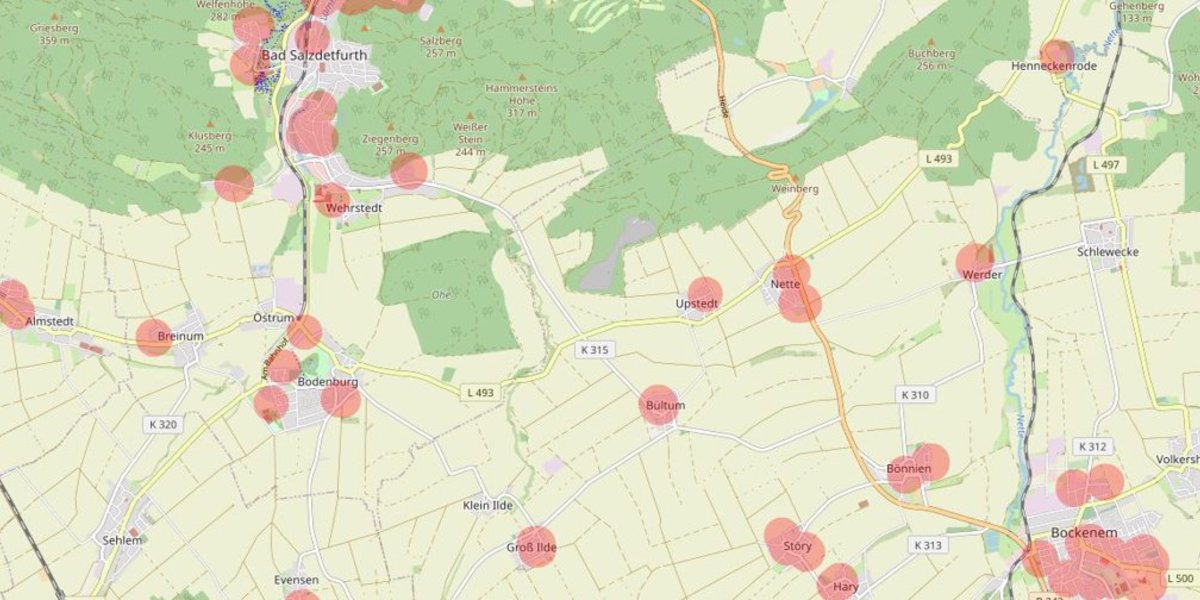Click the red marker at Östrum
The width and height of the screenshot is (1200, 600).
(x=304, y=332)
